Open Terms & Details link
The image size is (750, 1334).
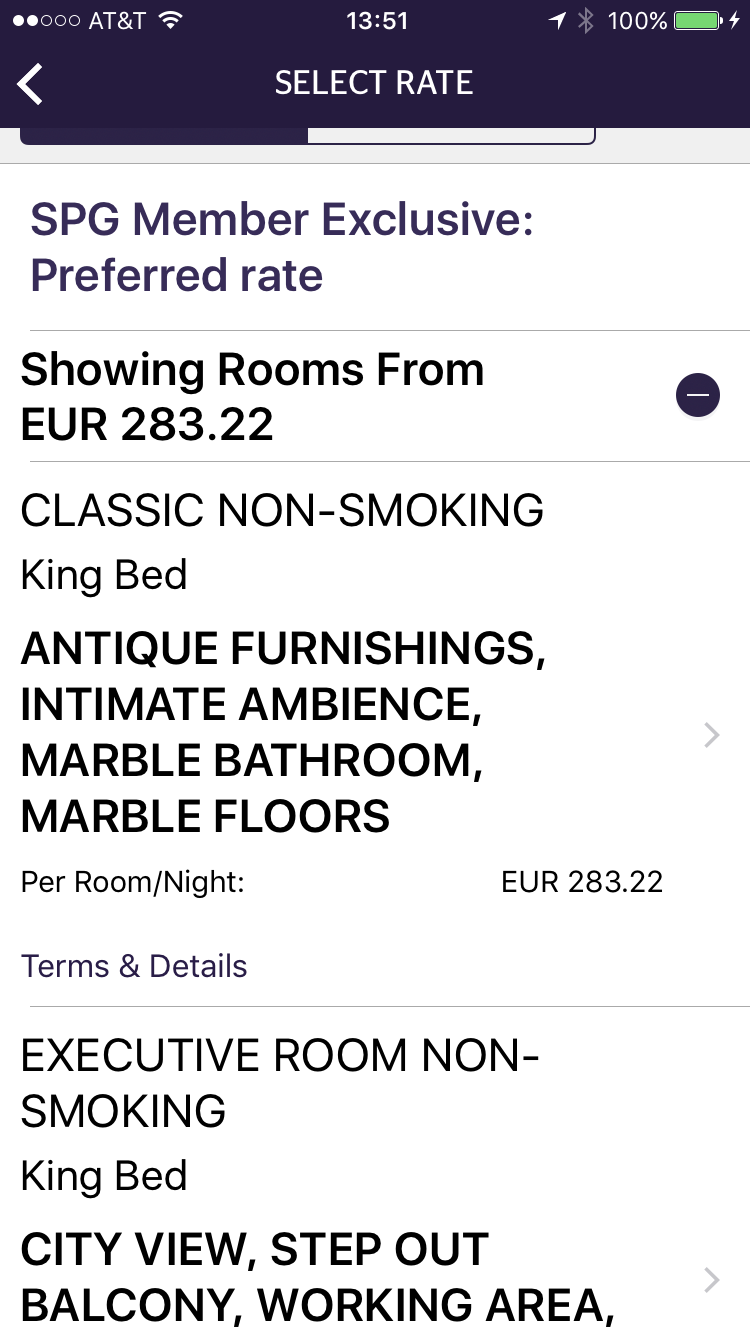(x=134, y=966)
